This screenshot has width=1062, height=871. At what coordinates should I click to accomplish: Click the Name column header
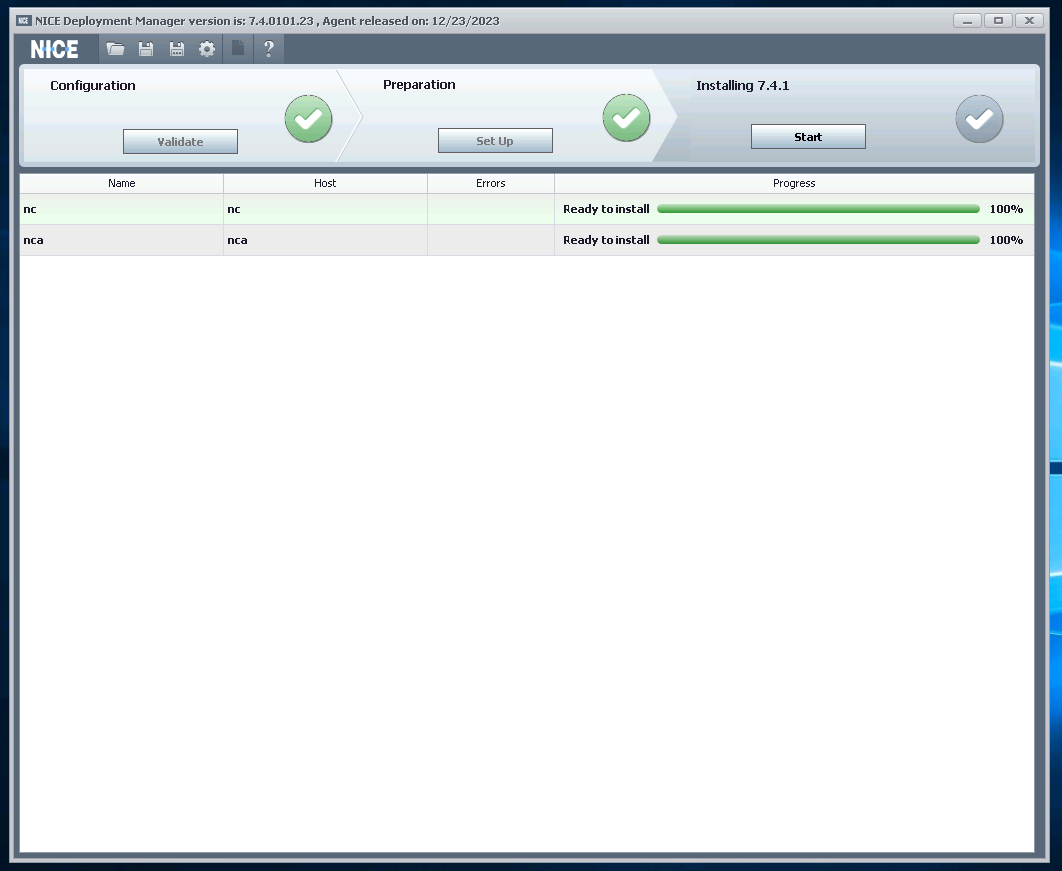(122, 183)
